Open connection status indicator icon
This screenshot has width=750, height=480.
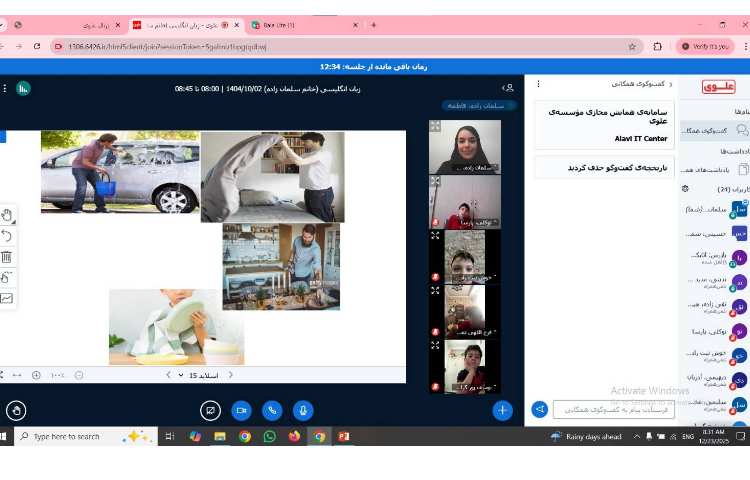tap(23, 88)
